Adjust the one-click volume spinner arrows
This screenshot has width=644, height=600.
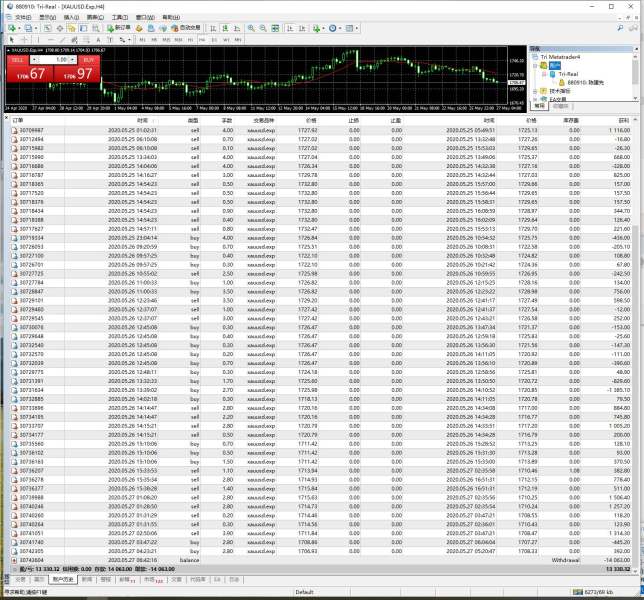73,60
